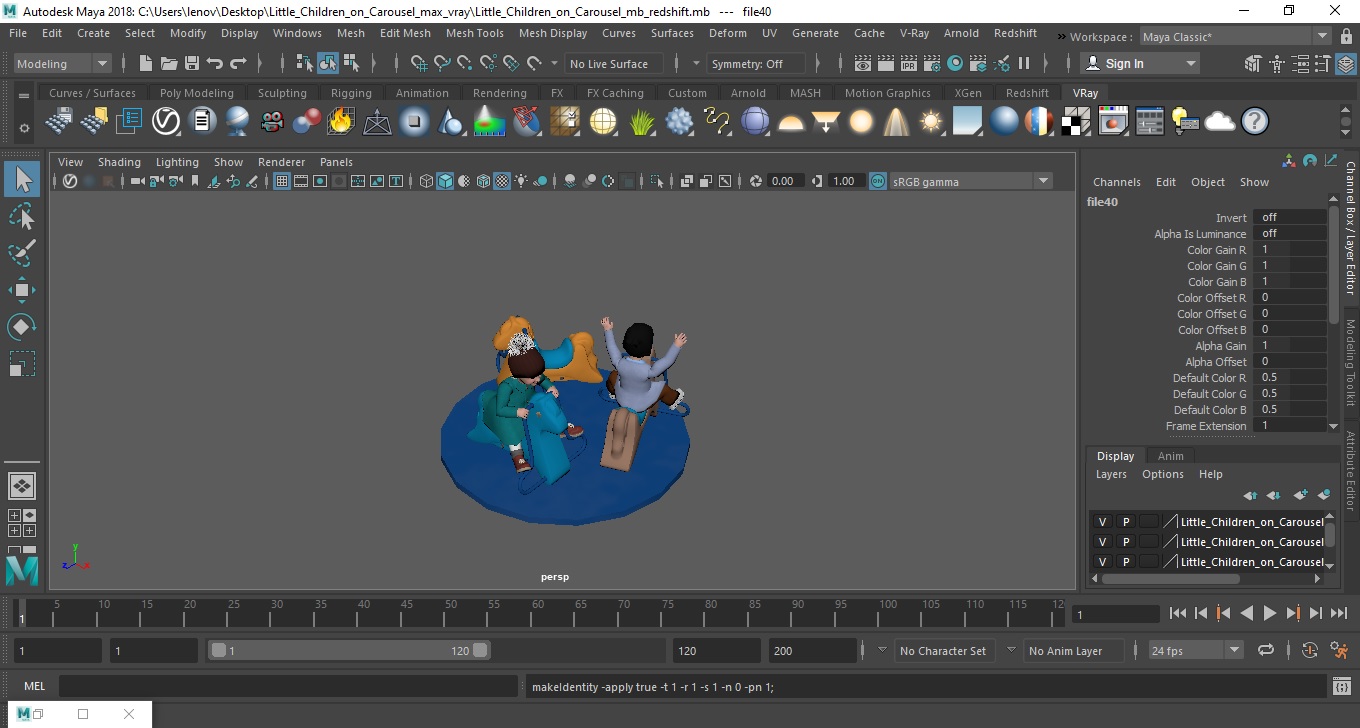Open the Modeling menu set dropdown
The height and width of the screenshot is (728, 1360).
62,63
